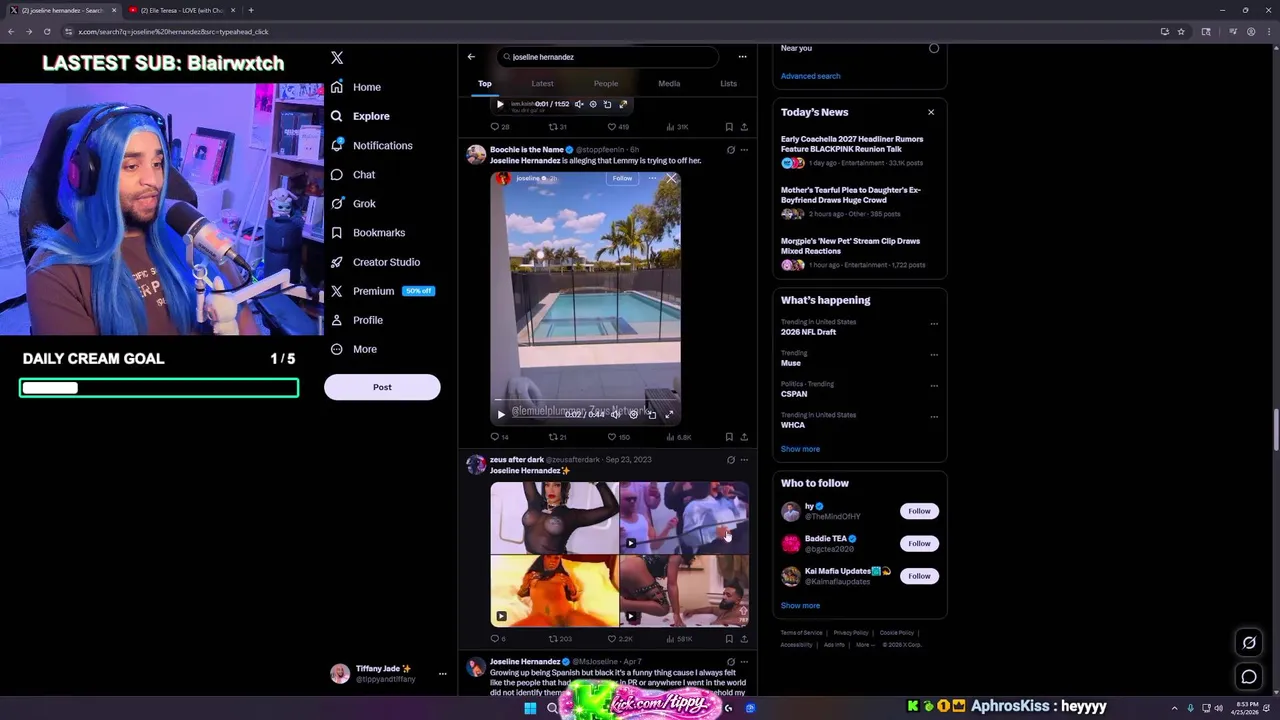Open more options on Boochie's post

(743, 150)
